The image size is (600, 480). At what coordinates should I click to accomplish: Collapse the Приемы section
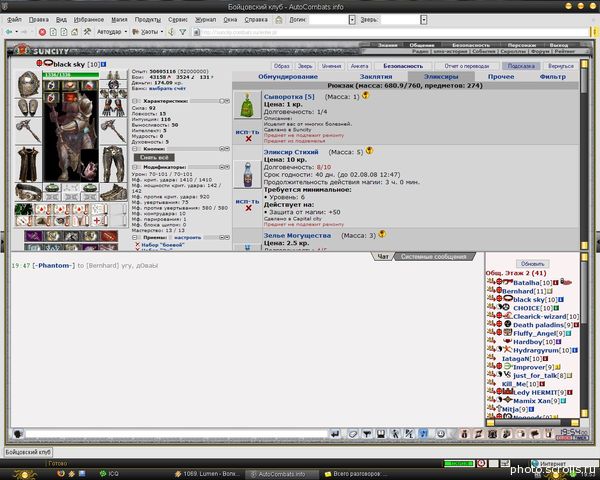pos(135,238)
